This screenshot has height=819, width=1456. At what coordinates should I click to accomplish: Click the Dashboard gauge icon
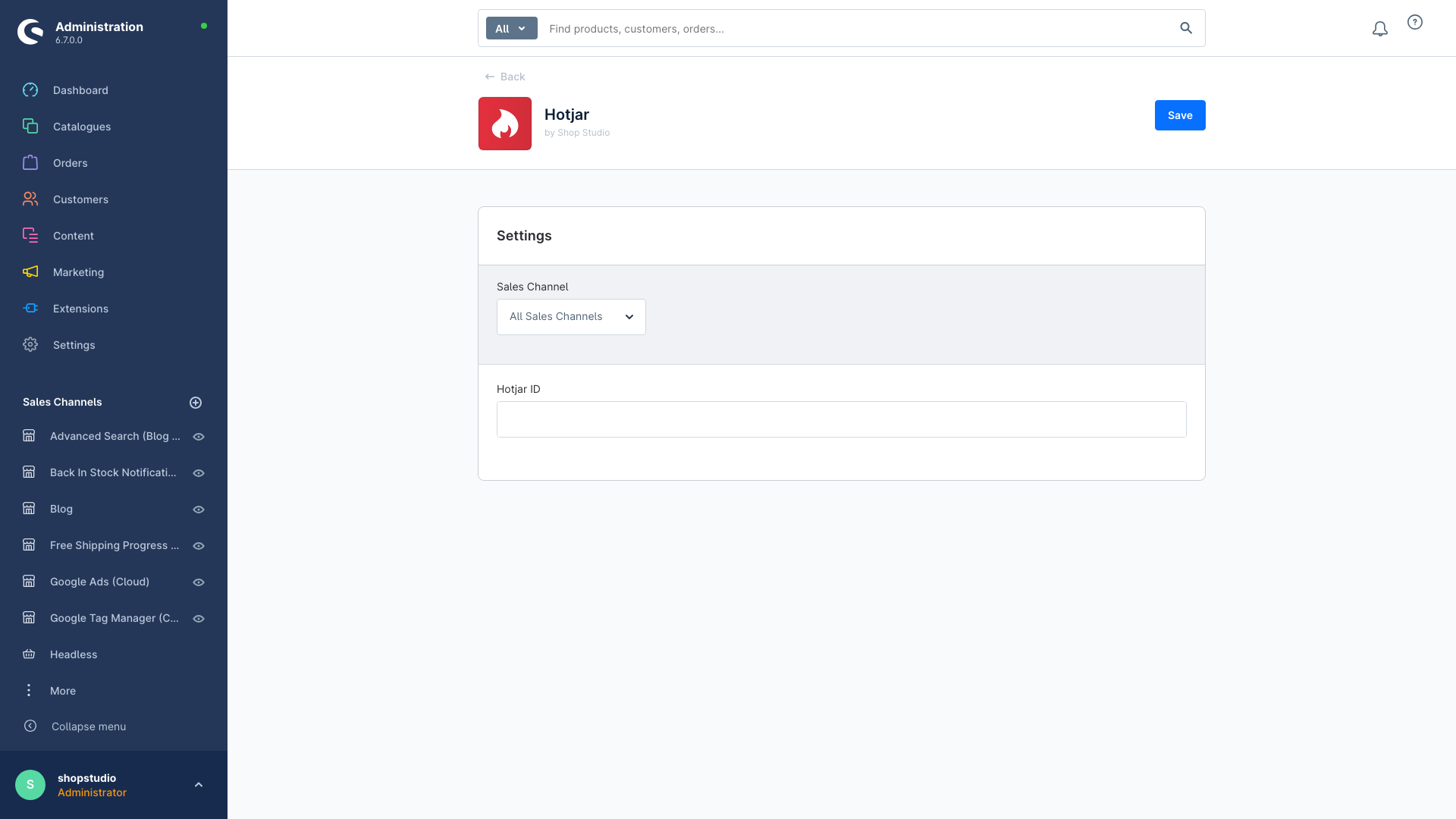[x=30, y=90]
